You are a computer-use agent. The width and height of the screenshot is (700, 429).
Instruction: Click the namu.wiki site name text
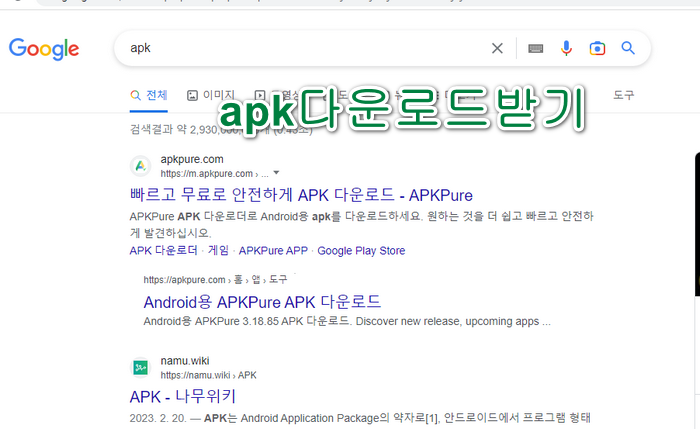[185, 361]
